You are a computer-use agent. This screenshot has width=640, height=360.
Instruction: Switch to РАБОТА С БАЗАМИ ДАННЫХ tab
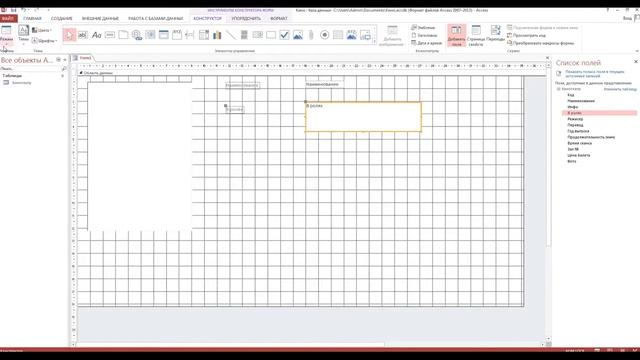click(x=156, y=18)
